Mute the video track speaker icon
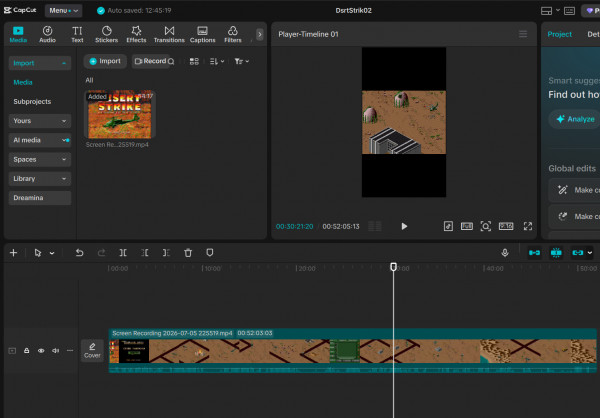The height and width of the screenshot is (418, 600). pyautogui.click(x=55, y=351)
